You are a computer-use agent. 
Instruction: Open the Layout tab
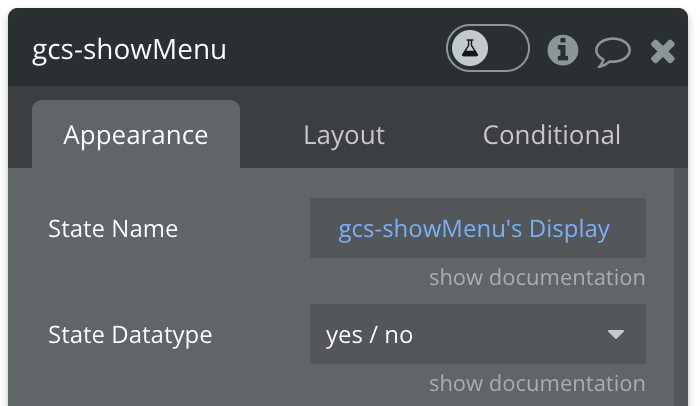(x=344, y=135)
